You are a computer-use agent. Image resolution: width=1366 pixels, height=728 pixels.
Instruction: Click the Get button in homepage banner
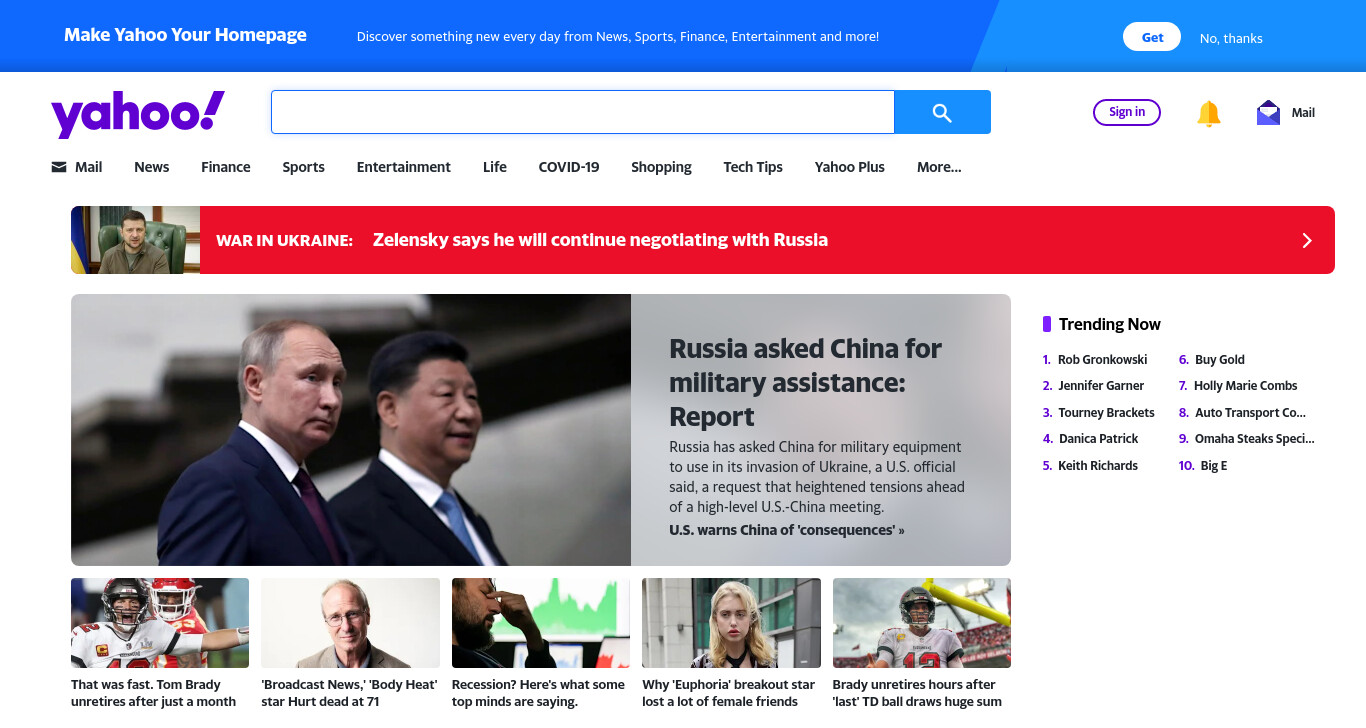[1152, 37]
